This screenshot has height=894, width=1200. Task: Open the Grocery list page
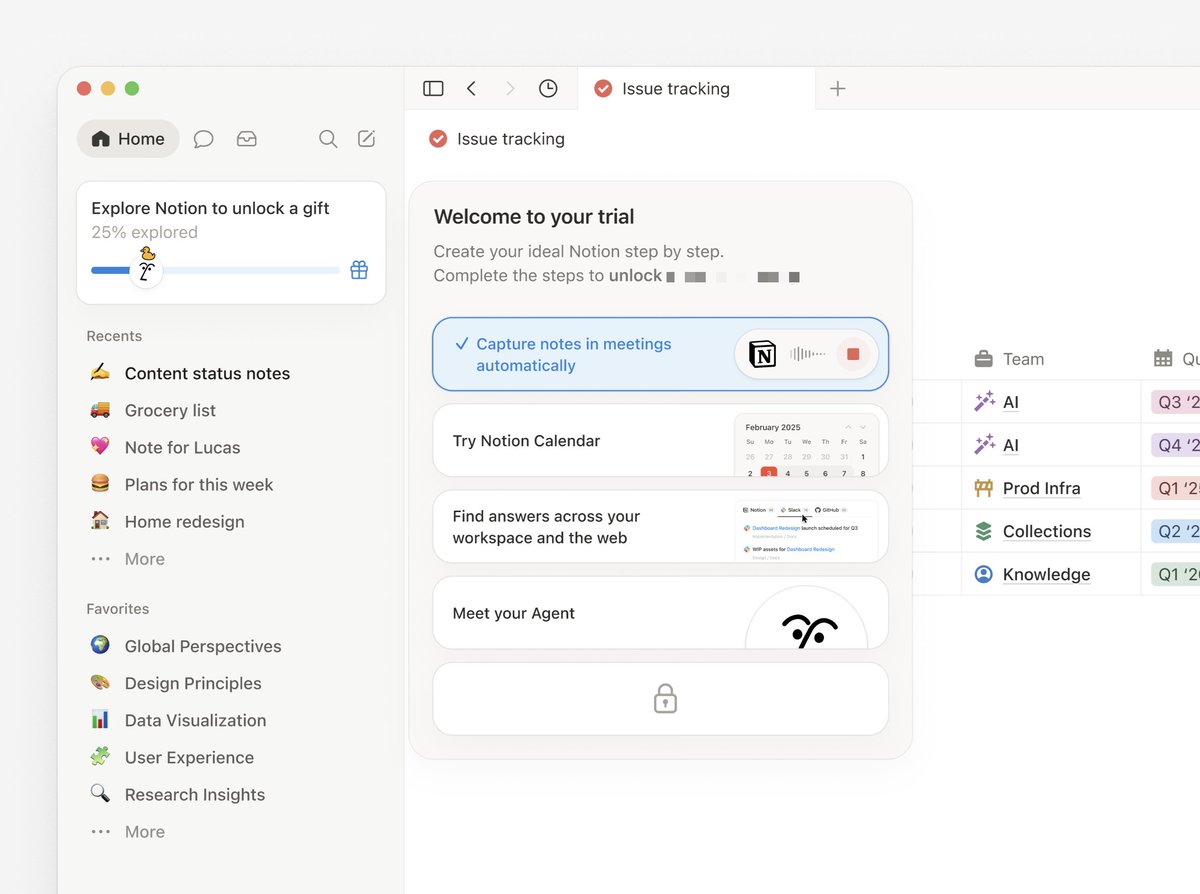(170, 410)
